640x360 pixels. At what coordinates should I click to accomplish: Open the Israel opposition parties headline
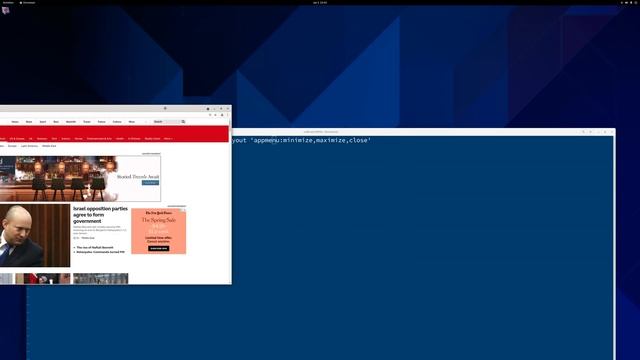point(100,215)
